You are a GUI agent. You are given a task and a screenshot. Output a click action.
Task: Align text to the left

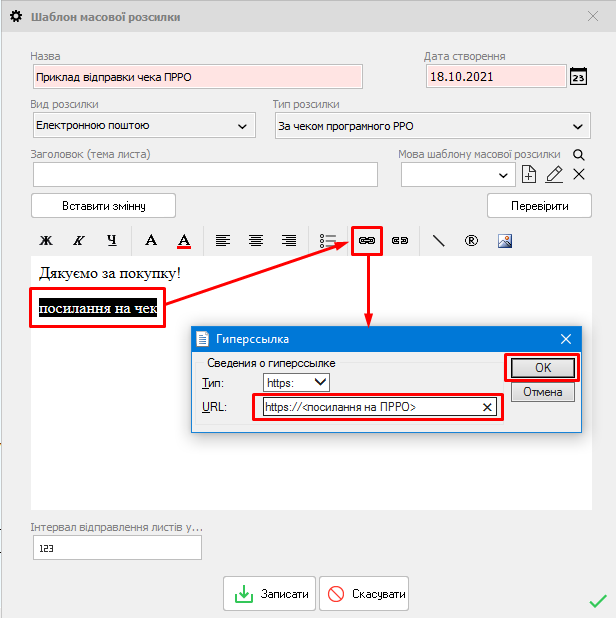[223, 240]
